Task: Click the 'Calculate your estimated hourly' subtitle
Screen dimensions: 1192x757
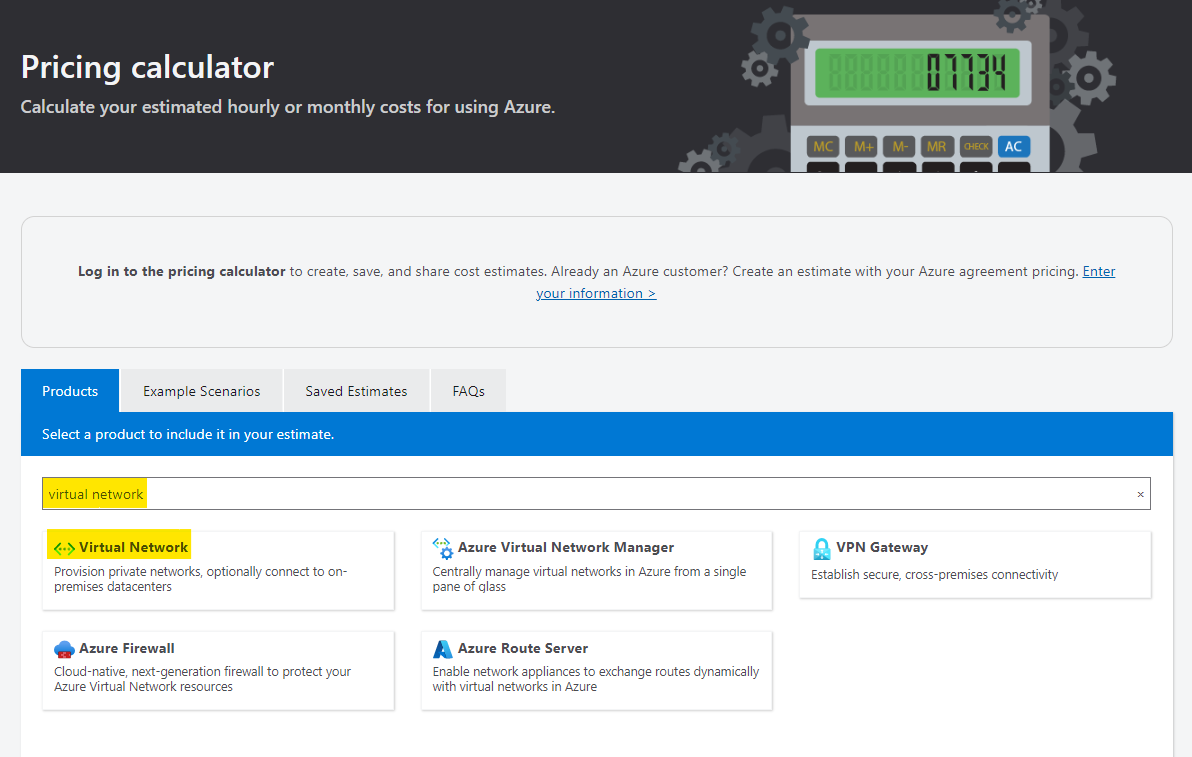Action: coord(288,107)
